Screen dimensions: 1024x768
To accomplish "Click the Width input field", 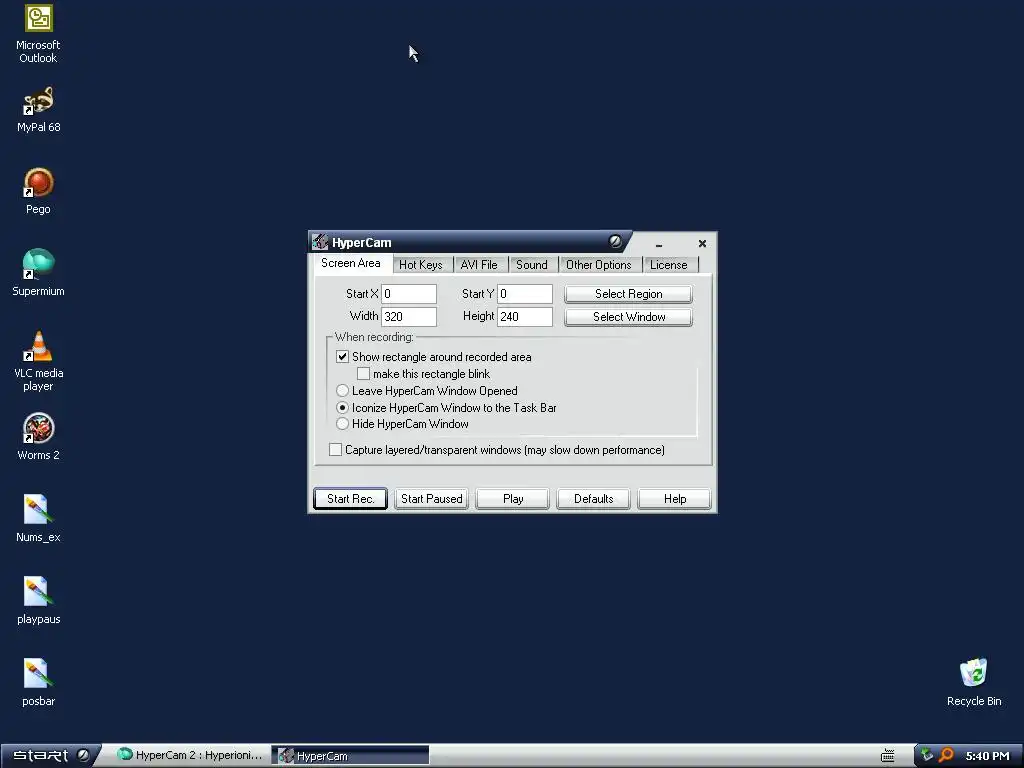I will point(409,317).
